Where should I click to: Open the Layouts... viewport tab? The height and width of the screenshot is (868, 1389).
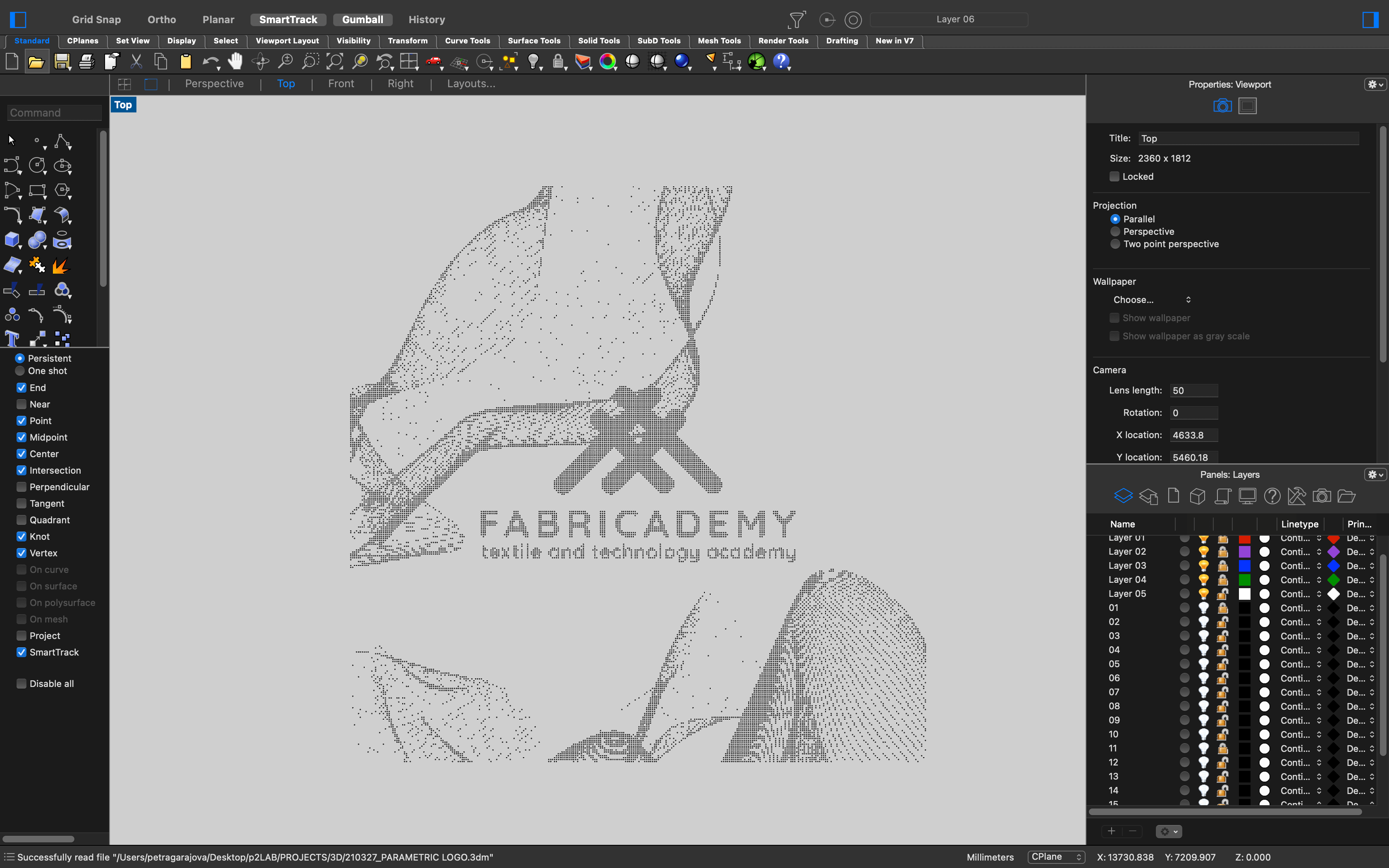(471, 84)
